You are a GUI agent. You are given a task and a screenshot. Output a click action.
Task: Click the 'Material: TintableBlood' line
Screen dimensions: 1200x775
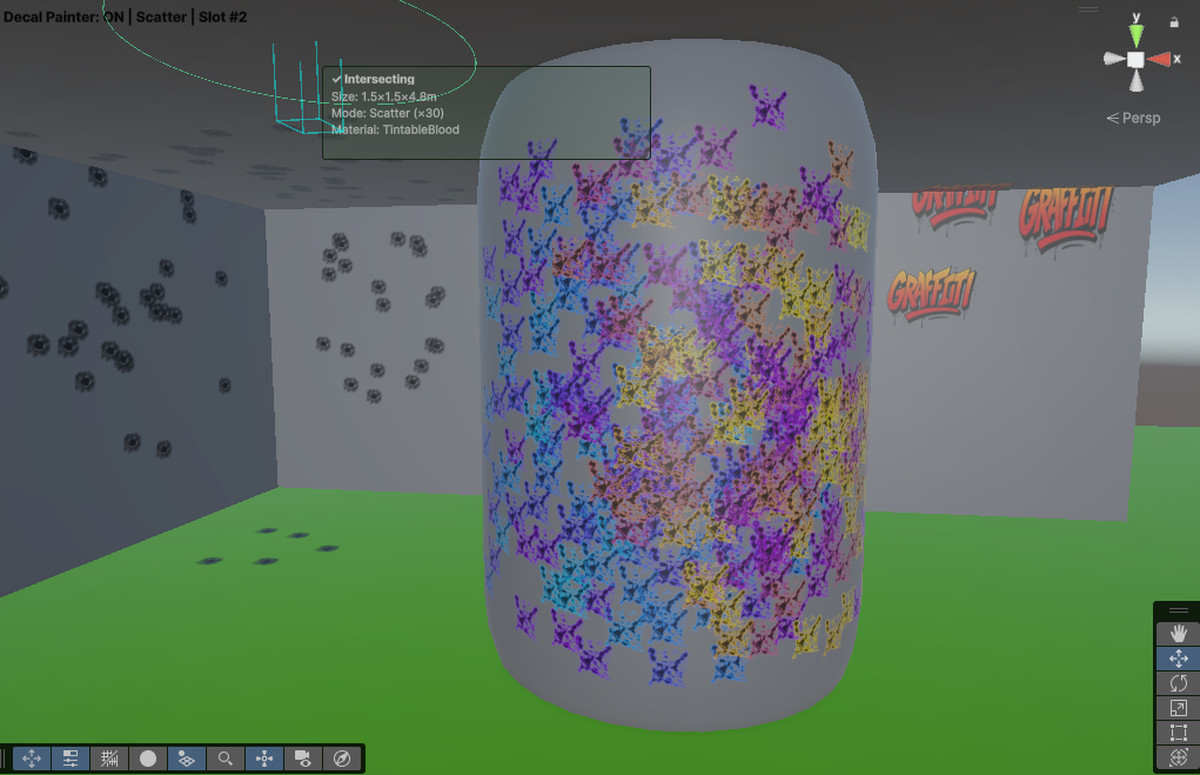pyautogui.click(x=395, y=130)
